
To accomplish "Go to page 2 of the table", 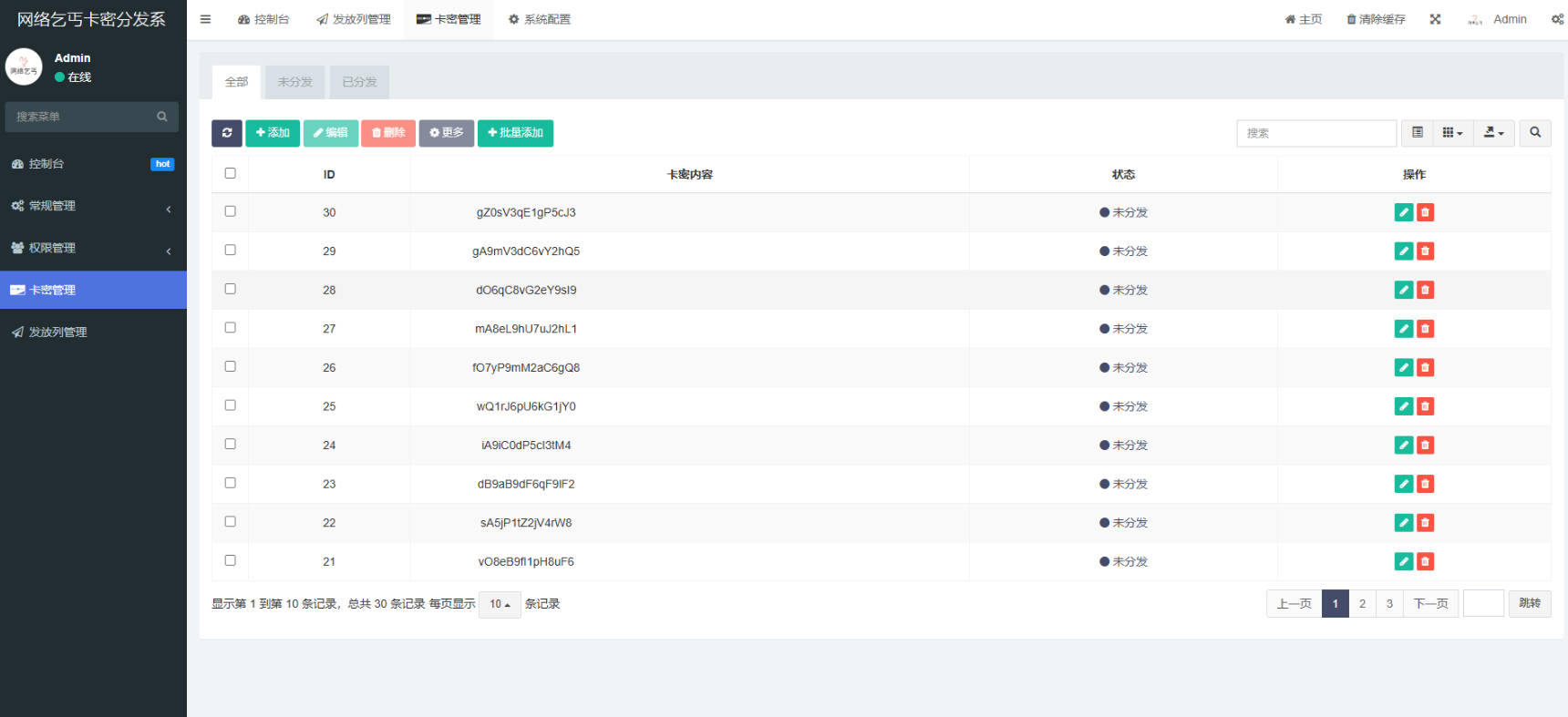I will coord(1362,603).
